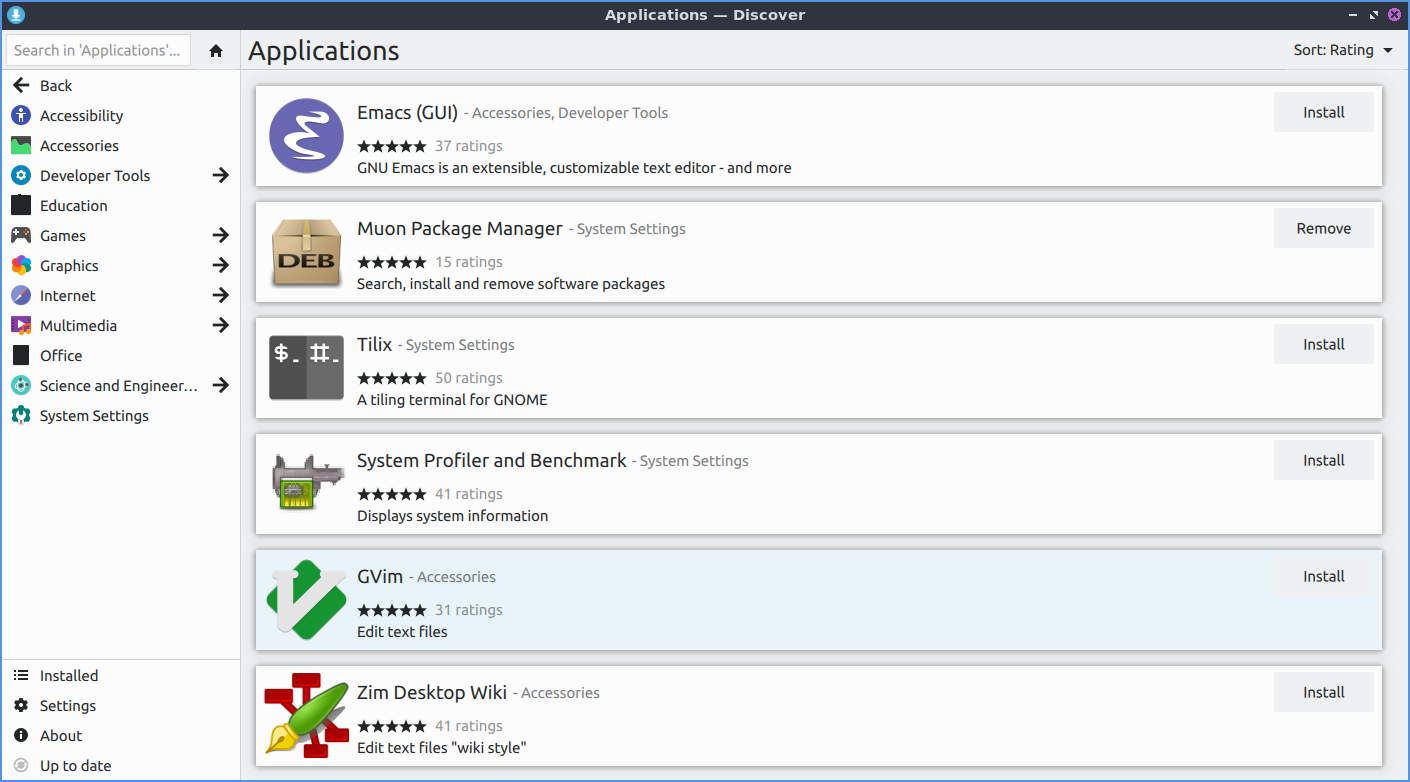The width and height of the screenshot is (1410, 782).
Task: Expand the Multimedia category arrow
Action: (221, 326)
